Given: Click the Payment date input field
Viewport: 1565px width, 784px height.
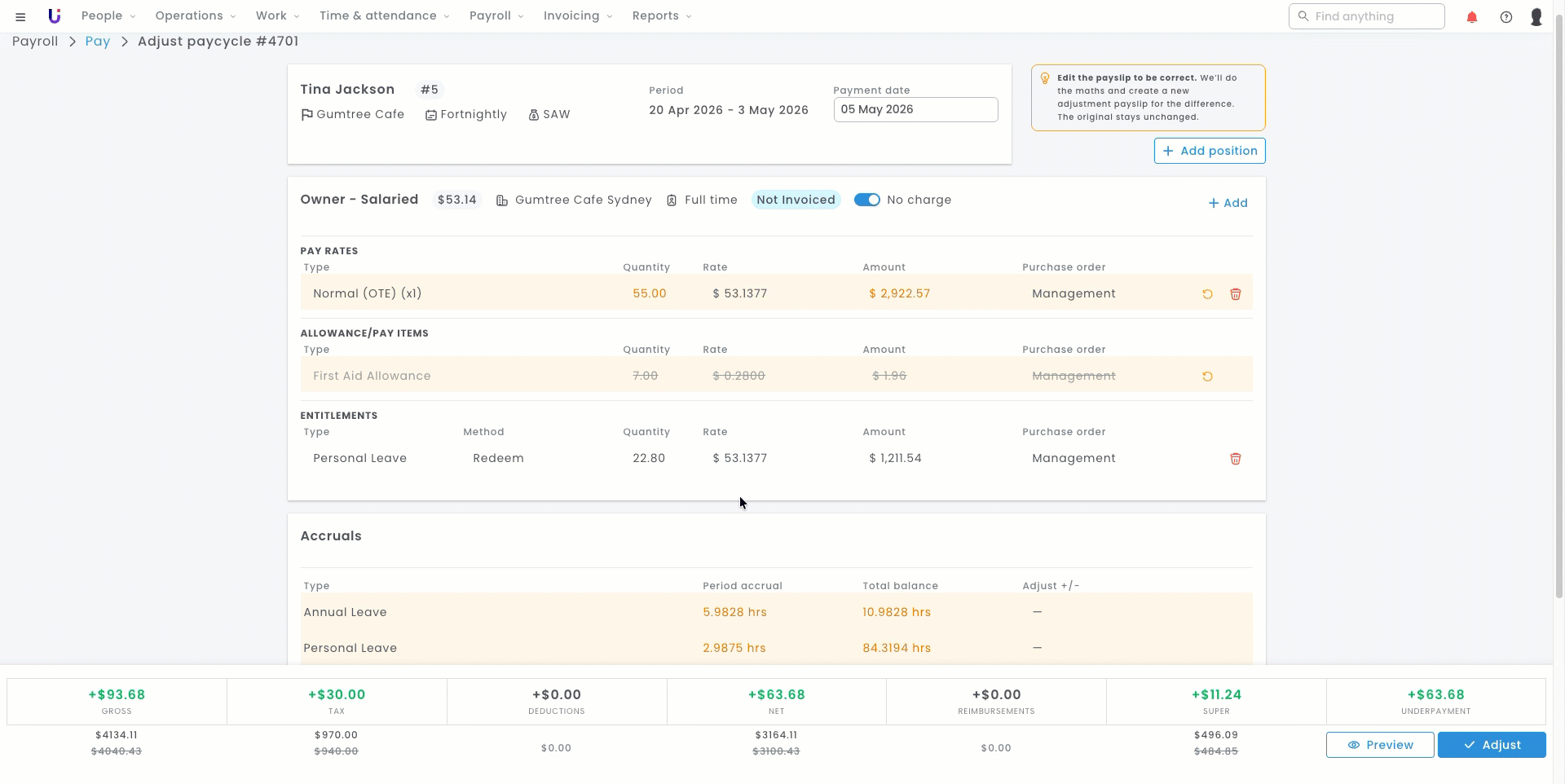Looking at the screenshot, I should point(915,110).
